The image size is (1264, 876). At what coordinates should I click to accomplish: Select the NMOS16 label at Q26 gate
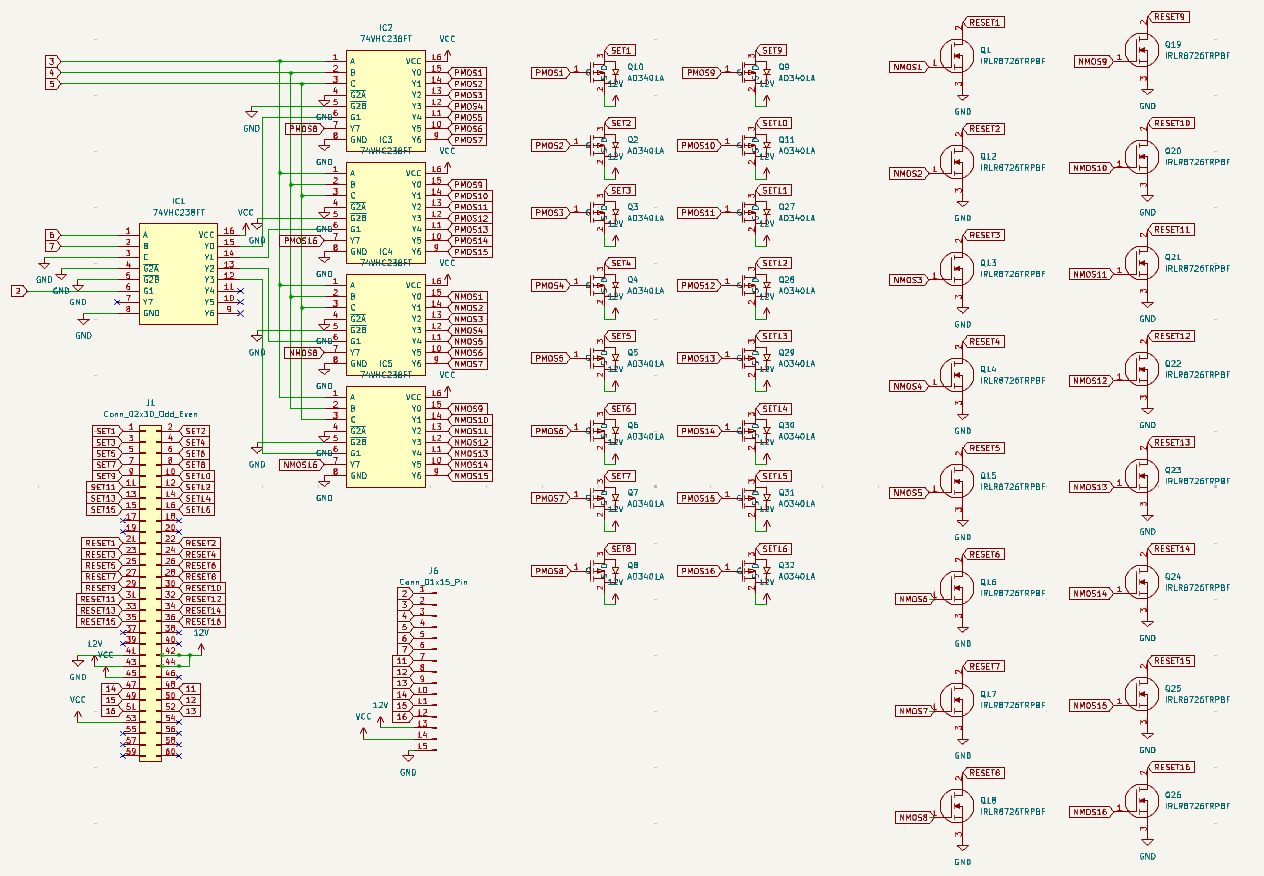pyautogui.click(x=1090, y=812)
